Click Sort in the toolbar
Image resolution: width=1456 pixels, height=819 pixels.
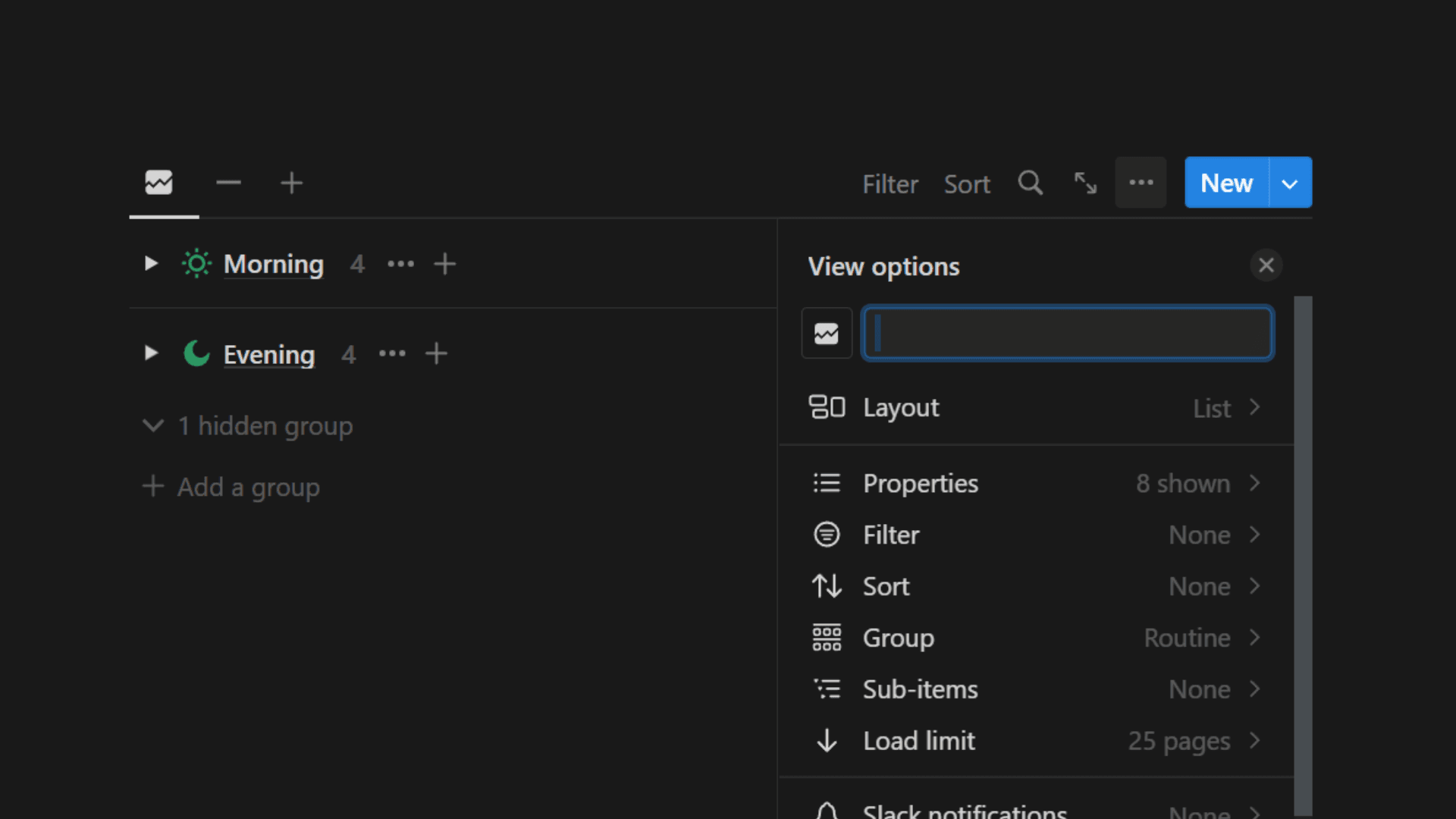click(x=967, y=184)
